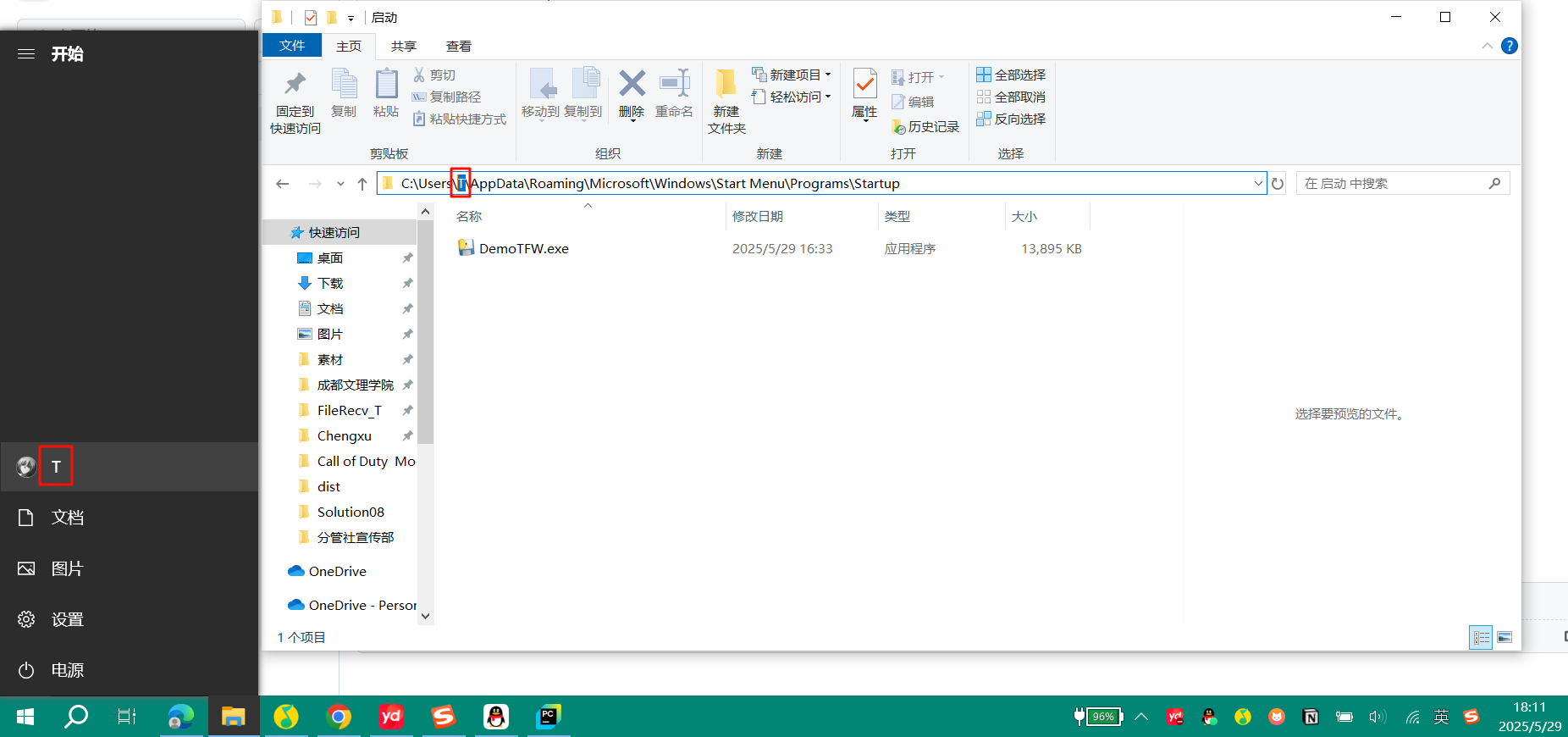The width and height of the screenshot is (1568, 737).
Task: Switch to the Home (主页) ribbon tab
Action: (x=349, y=46)
